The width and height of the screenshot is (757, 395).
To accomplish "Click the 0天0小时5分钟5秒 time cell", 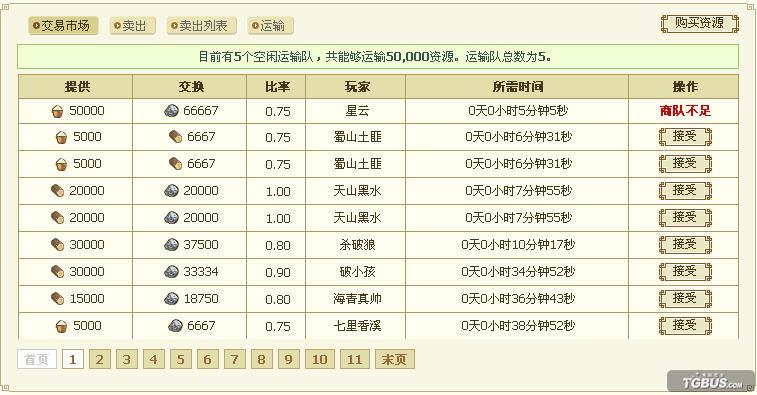I will (x=518, y=111).
